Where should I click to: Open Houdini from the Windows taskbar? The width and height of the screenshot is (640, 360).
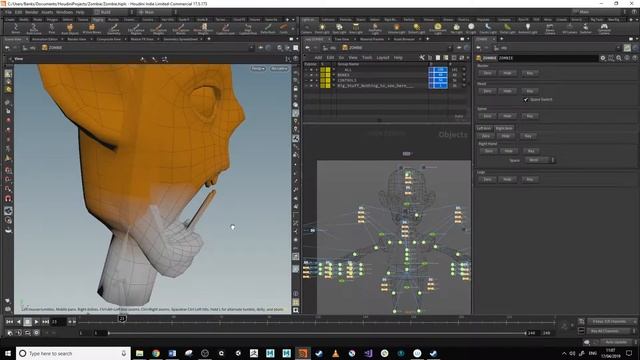pos(302,353)
